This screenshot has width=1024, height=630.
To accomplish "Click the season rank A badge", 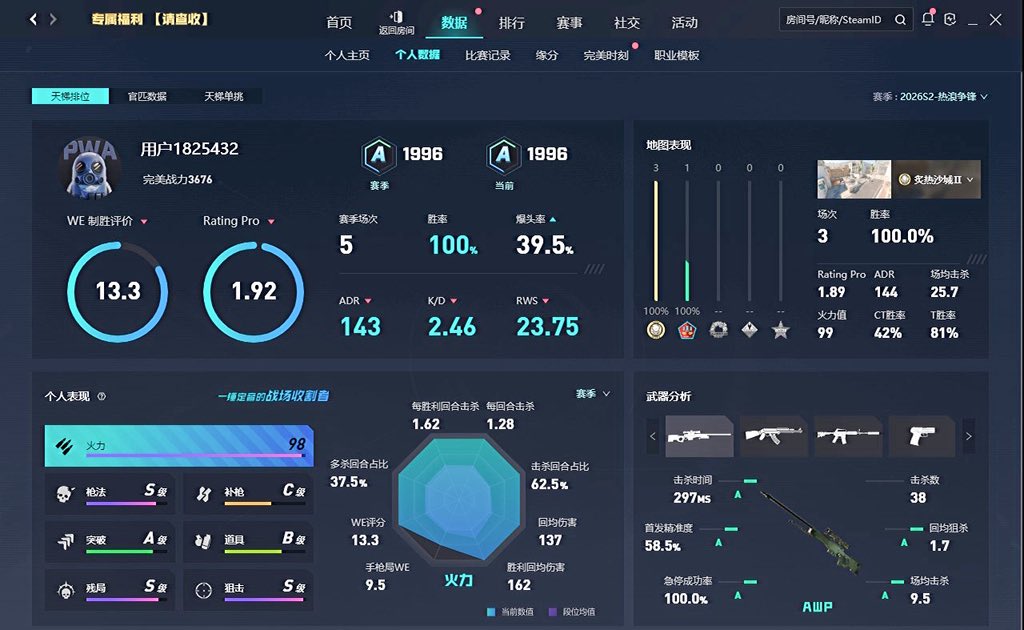I will pos(378,155).
